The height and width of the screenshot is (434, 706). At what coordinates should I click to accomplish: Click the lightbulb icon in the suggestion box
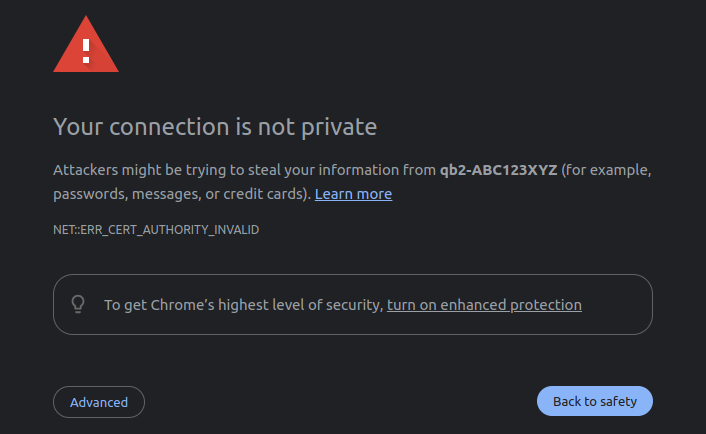(78, 304)
